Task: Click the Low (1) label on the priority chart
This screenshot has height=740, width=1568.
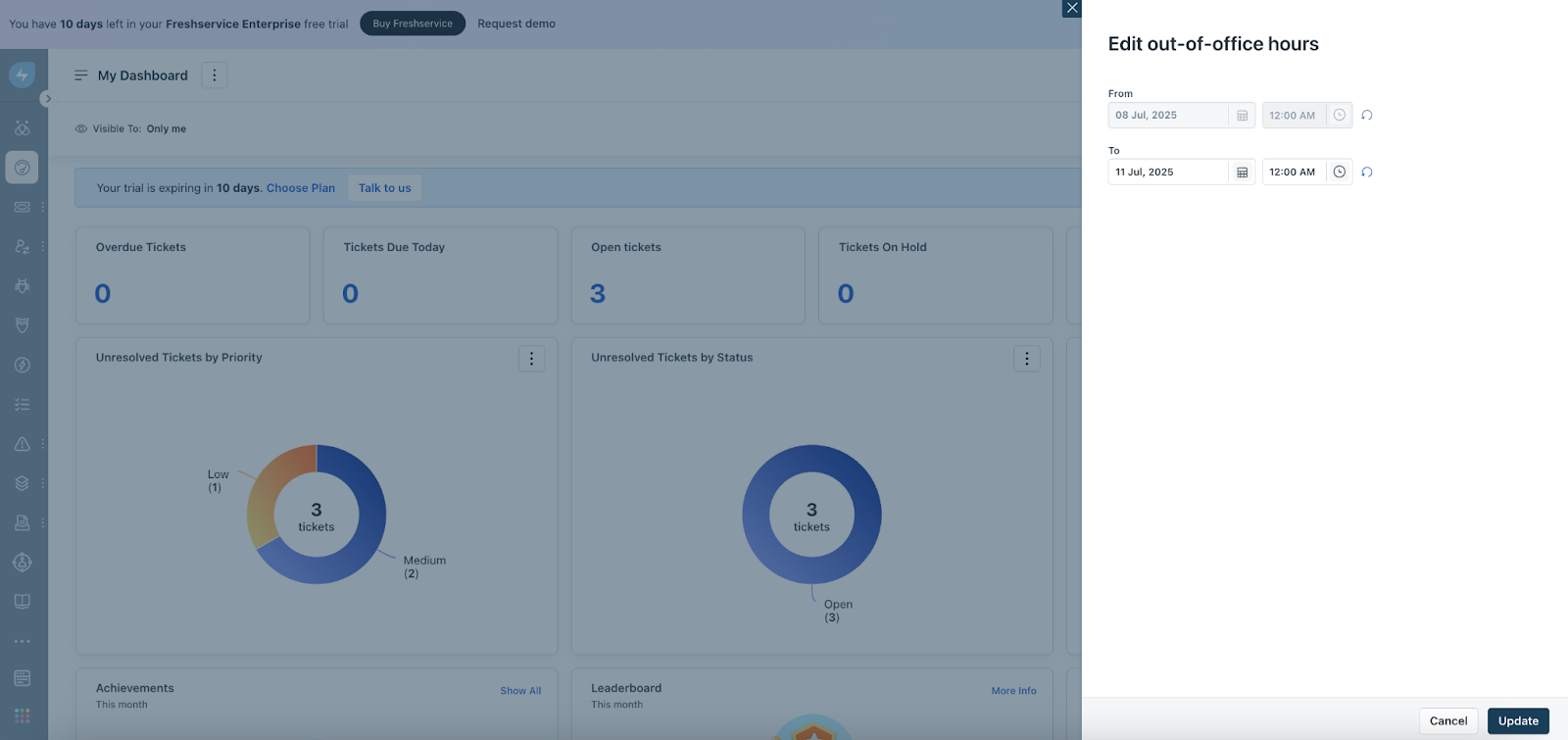Action: [x=218, y=480]
